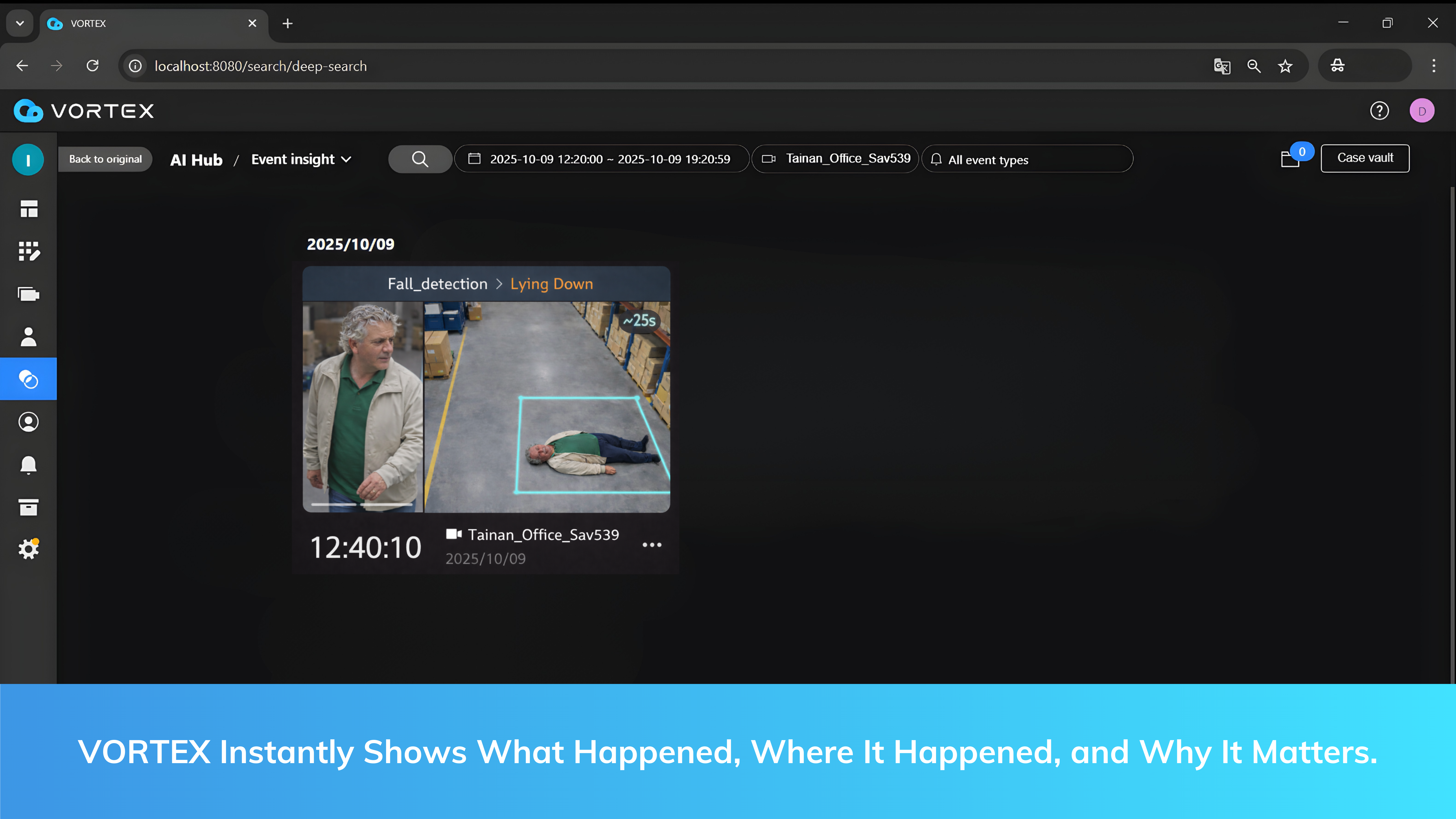Click the magnifier search button
This screenshot has width=1456, height=819.
click(420, 159)
